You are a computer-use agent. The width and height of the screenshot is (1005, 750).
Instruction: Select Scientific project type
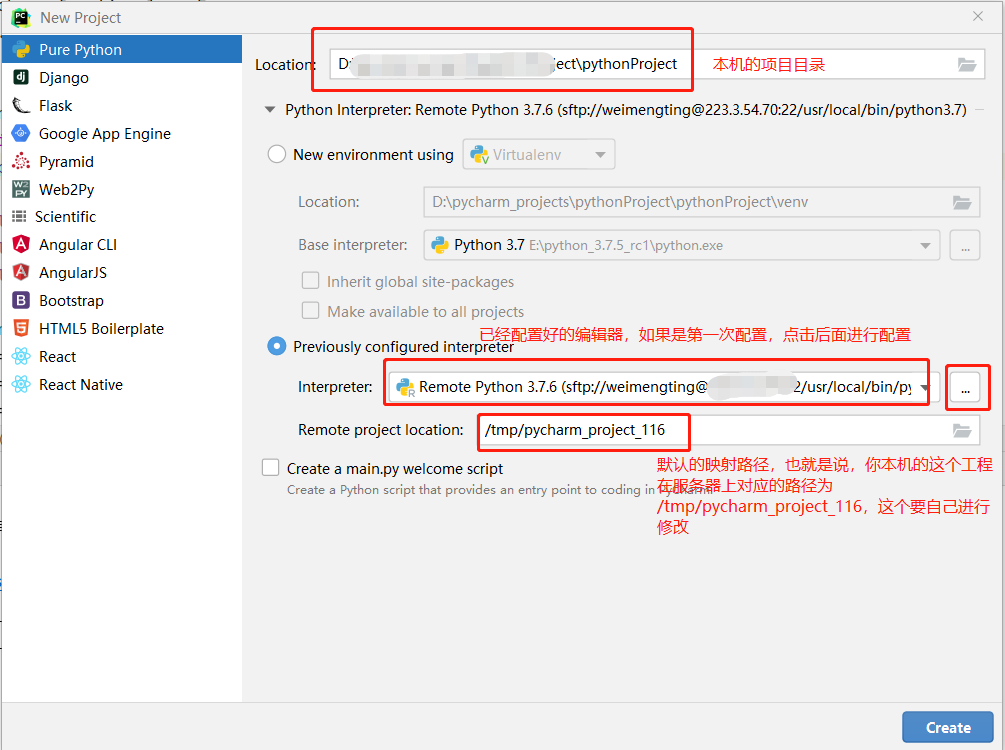pos(122,217)
